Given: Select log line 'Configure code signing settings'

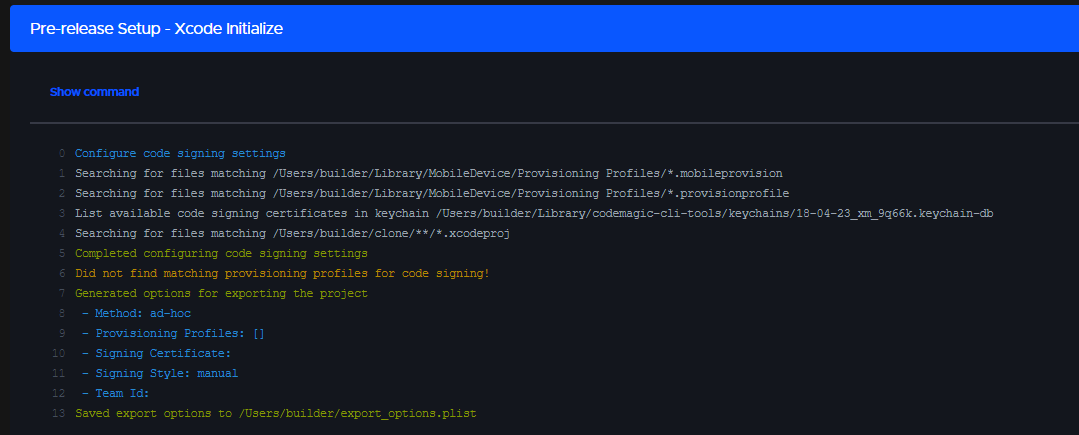Looking at the screenshot, I should click(180, 153).
